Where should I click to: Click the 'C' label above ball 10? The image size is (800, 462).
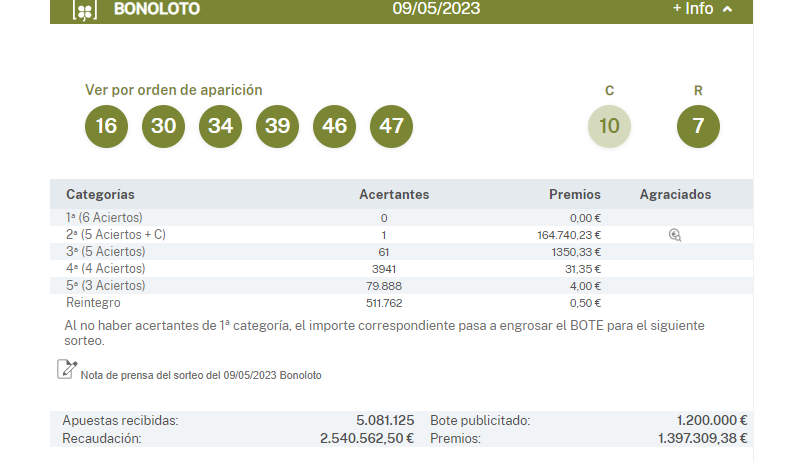pyautogui.click(x=609, y=91)
